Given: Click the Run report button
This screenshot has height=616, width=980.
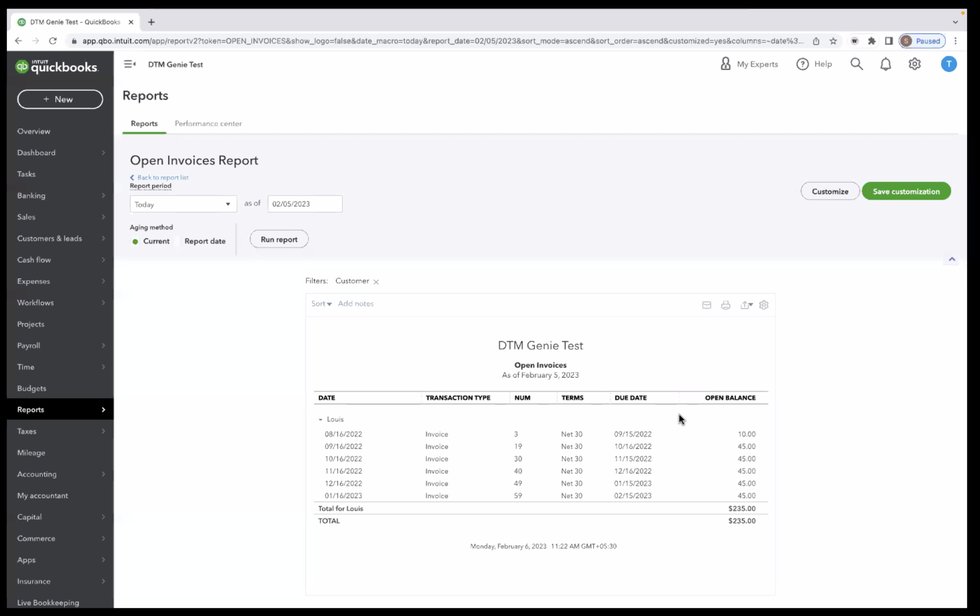Looking at the screenshot, I should point(279,240).
